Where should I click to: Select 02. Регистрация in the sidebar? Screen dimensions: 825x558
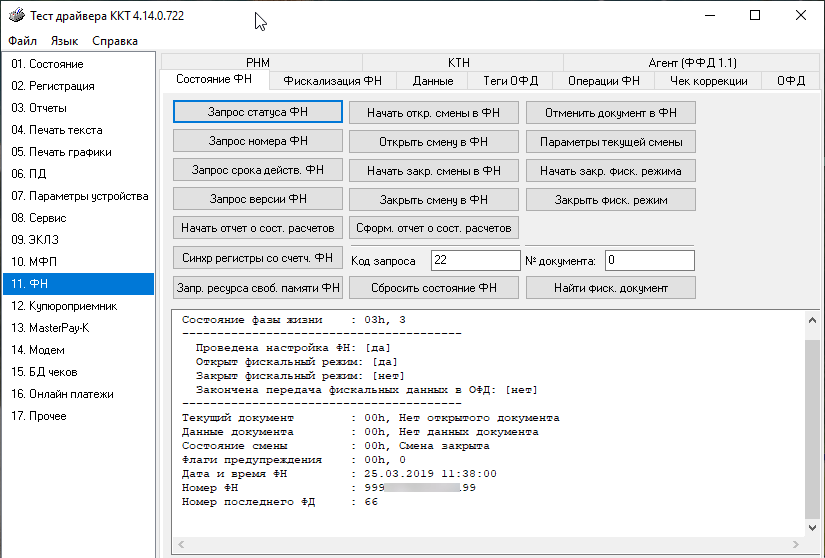coord(53,86)
